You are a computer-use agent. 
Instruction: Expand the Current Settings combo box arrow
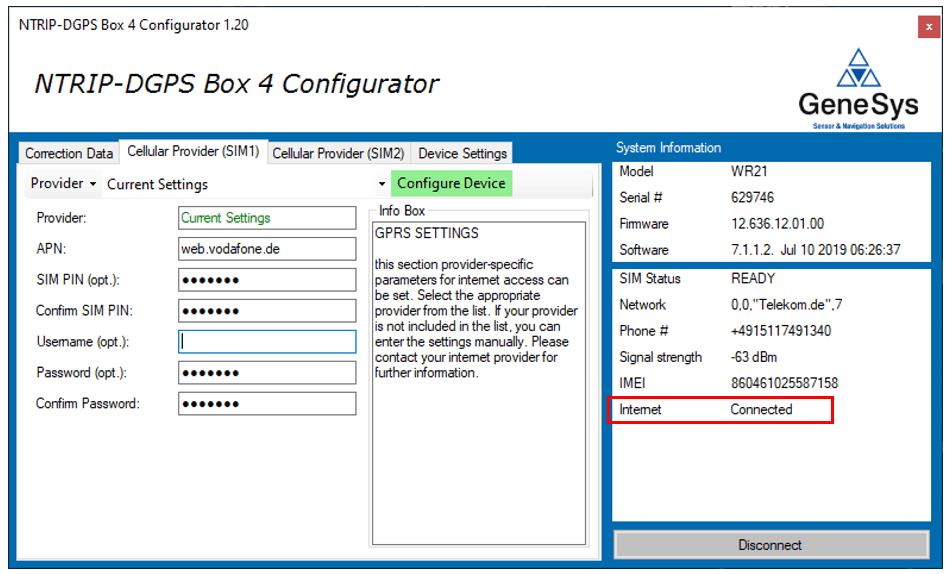pos(382,184)
